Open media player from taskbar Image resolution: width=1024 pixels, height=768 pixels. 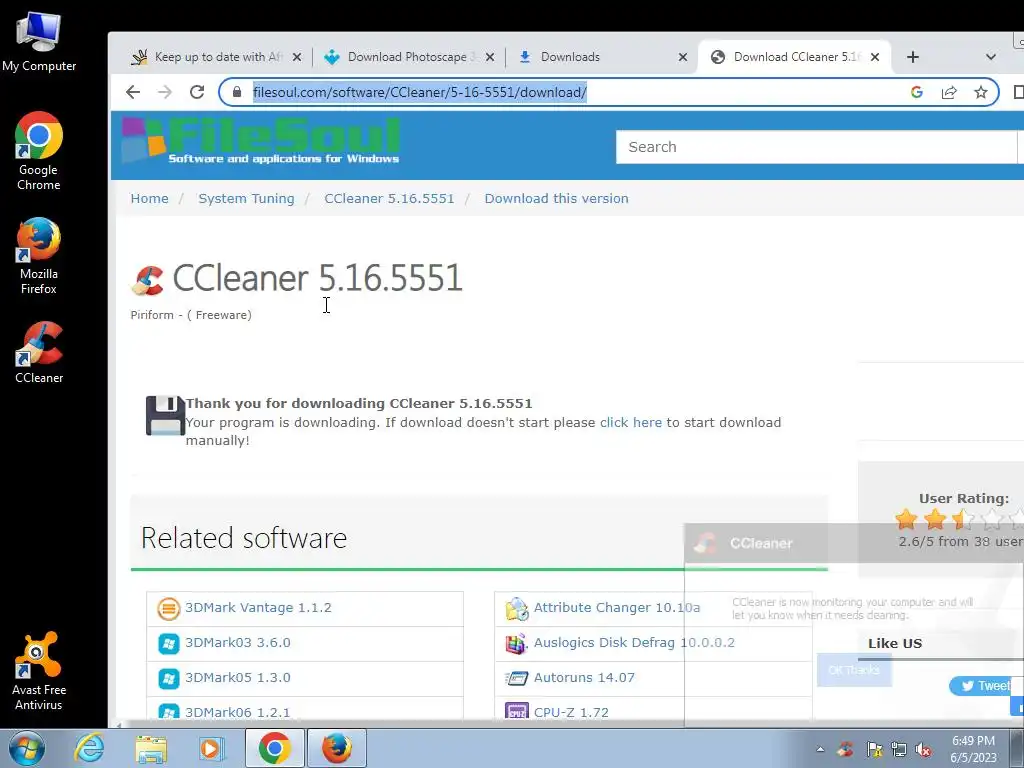pyautogui.click(x=211, y=748)
